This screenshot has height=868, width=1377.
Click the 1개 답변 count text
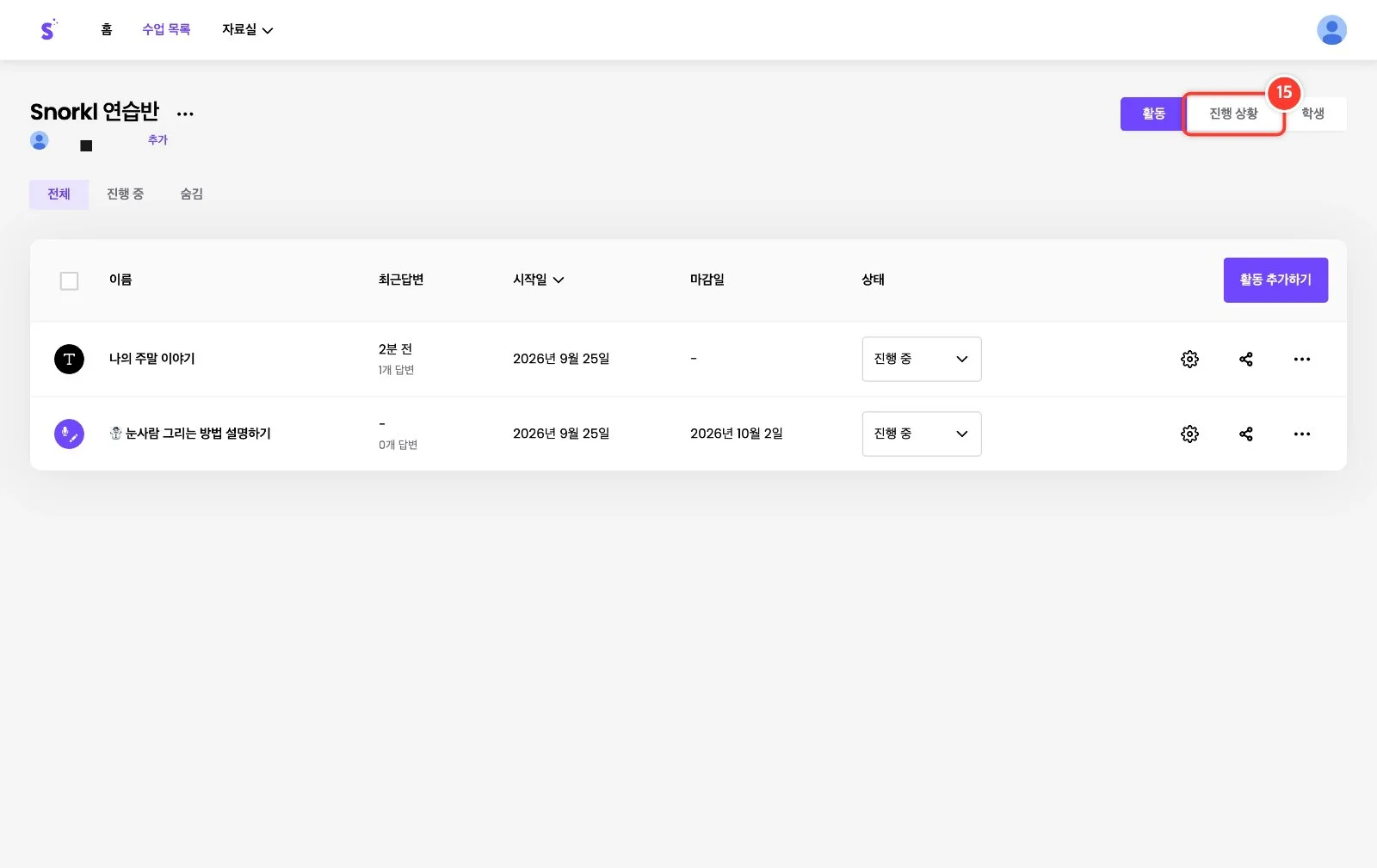point(396,370)
